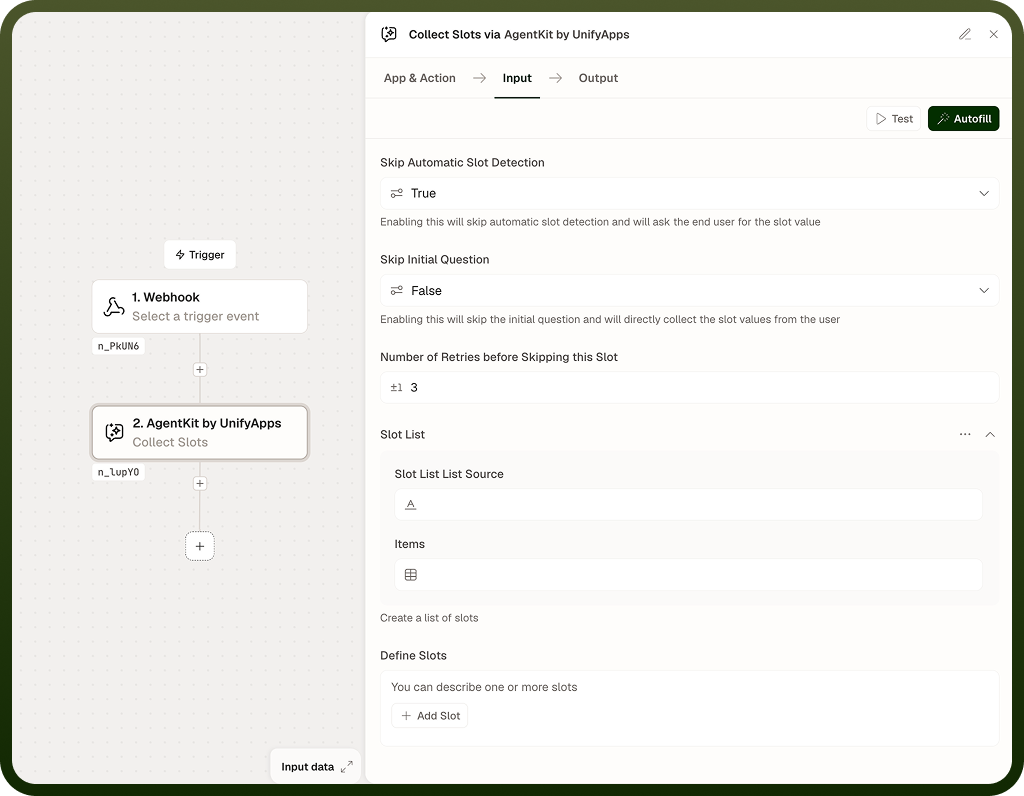Collapse the Slot List section
The image size is (1024, 796).
click(x=990, y=434)
